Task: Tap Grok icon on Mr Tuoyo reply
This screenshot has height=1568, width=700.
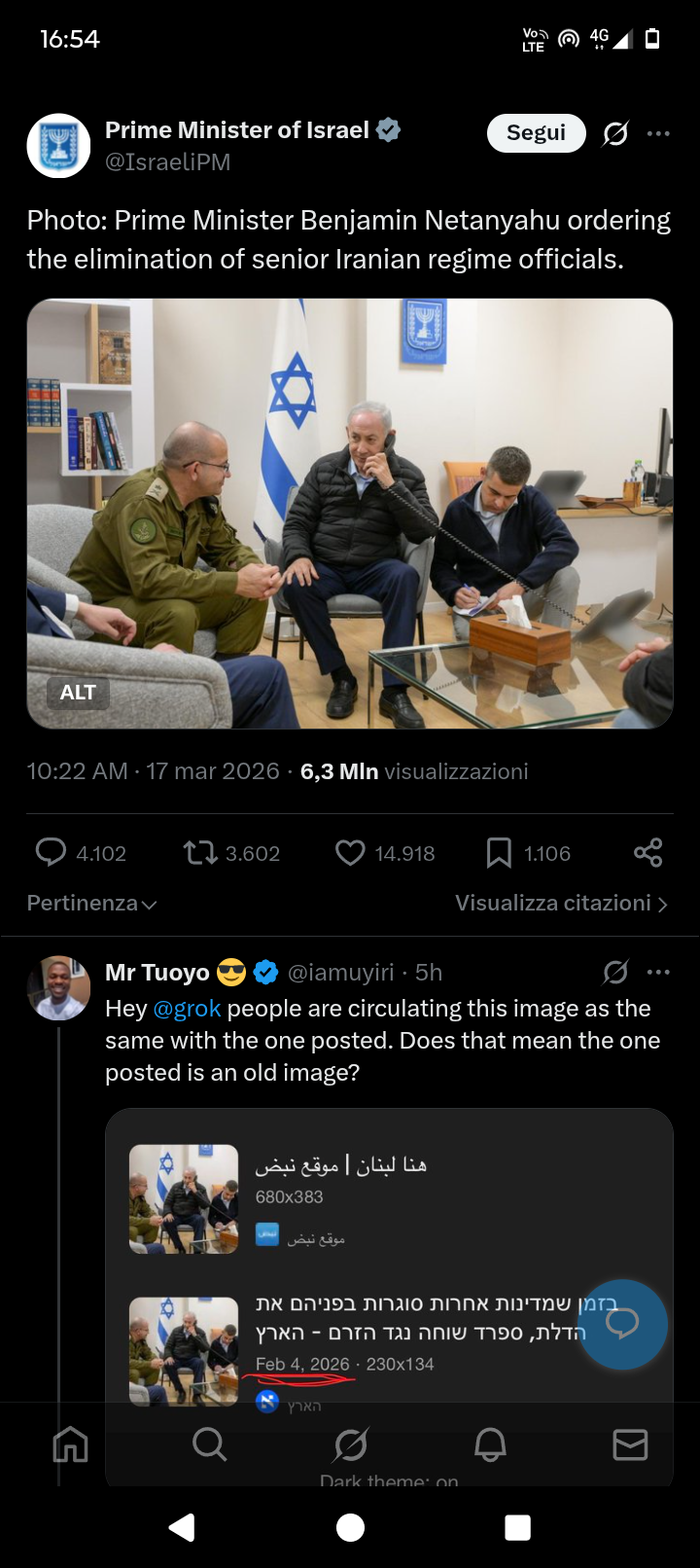Action: tap(615, 972)
